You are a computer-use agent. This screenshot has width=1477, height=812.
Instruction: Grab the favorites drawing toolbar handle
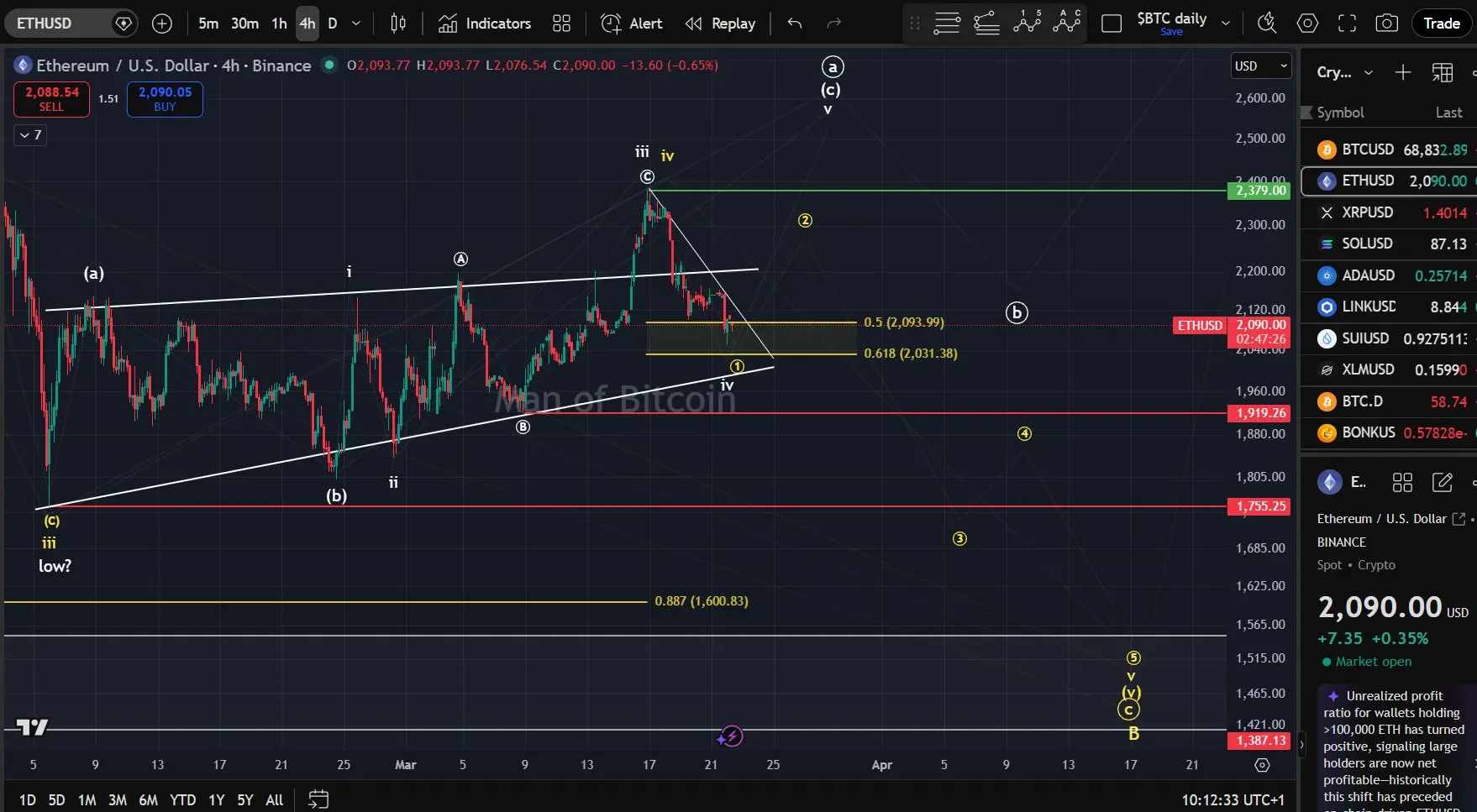click(915, 24)
